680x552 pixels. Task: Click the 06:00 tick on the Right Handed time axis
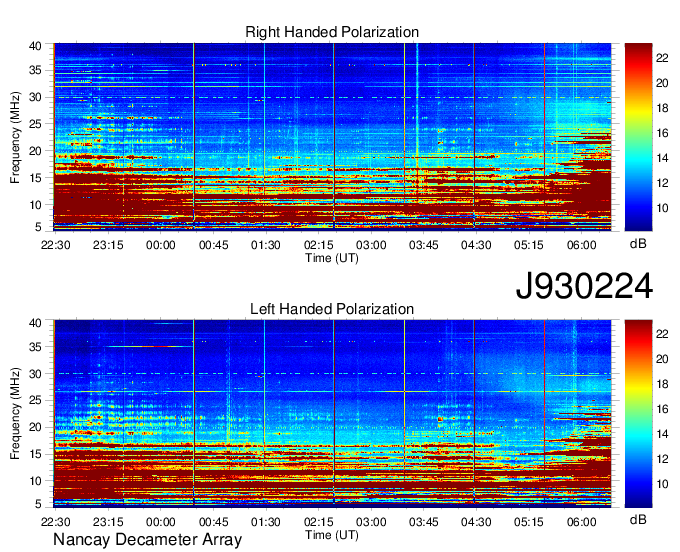coord(582,245)
